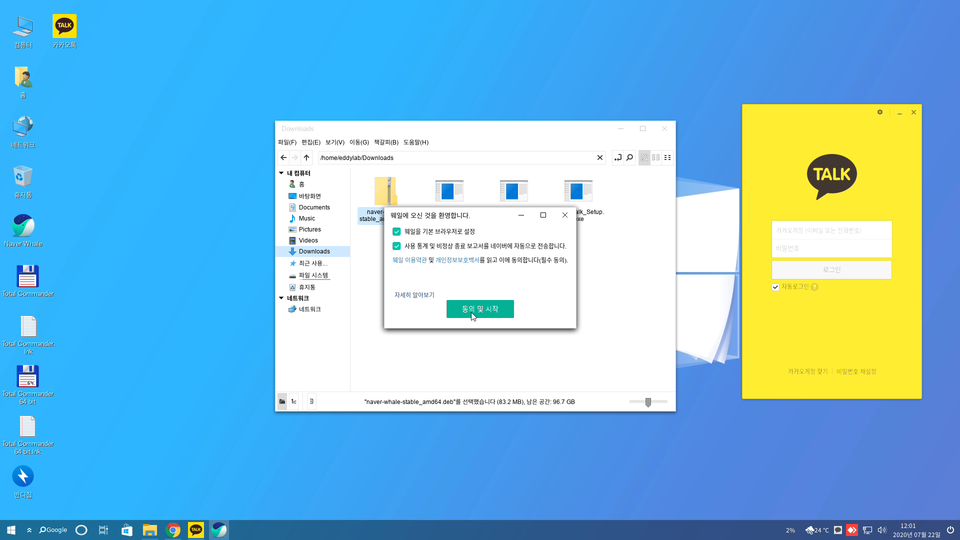960x540 pixels.
Task: Switch to compact list view
Action: [x=656, y=157]
